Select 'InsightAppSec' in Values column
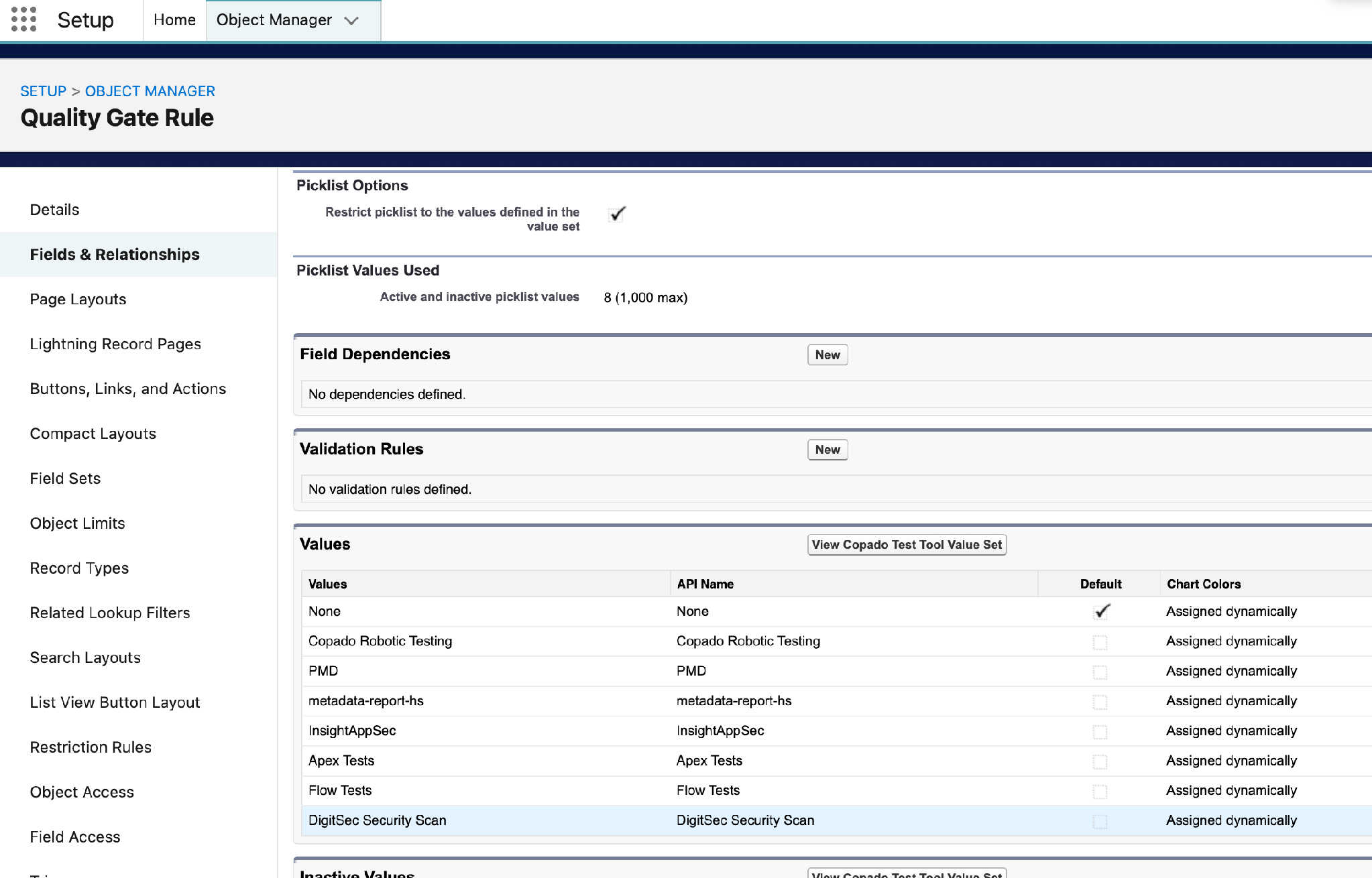The height and width of the screenshot is (878, 1372). (x=352, y=731)
